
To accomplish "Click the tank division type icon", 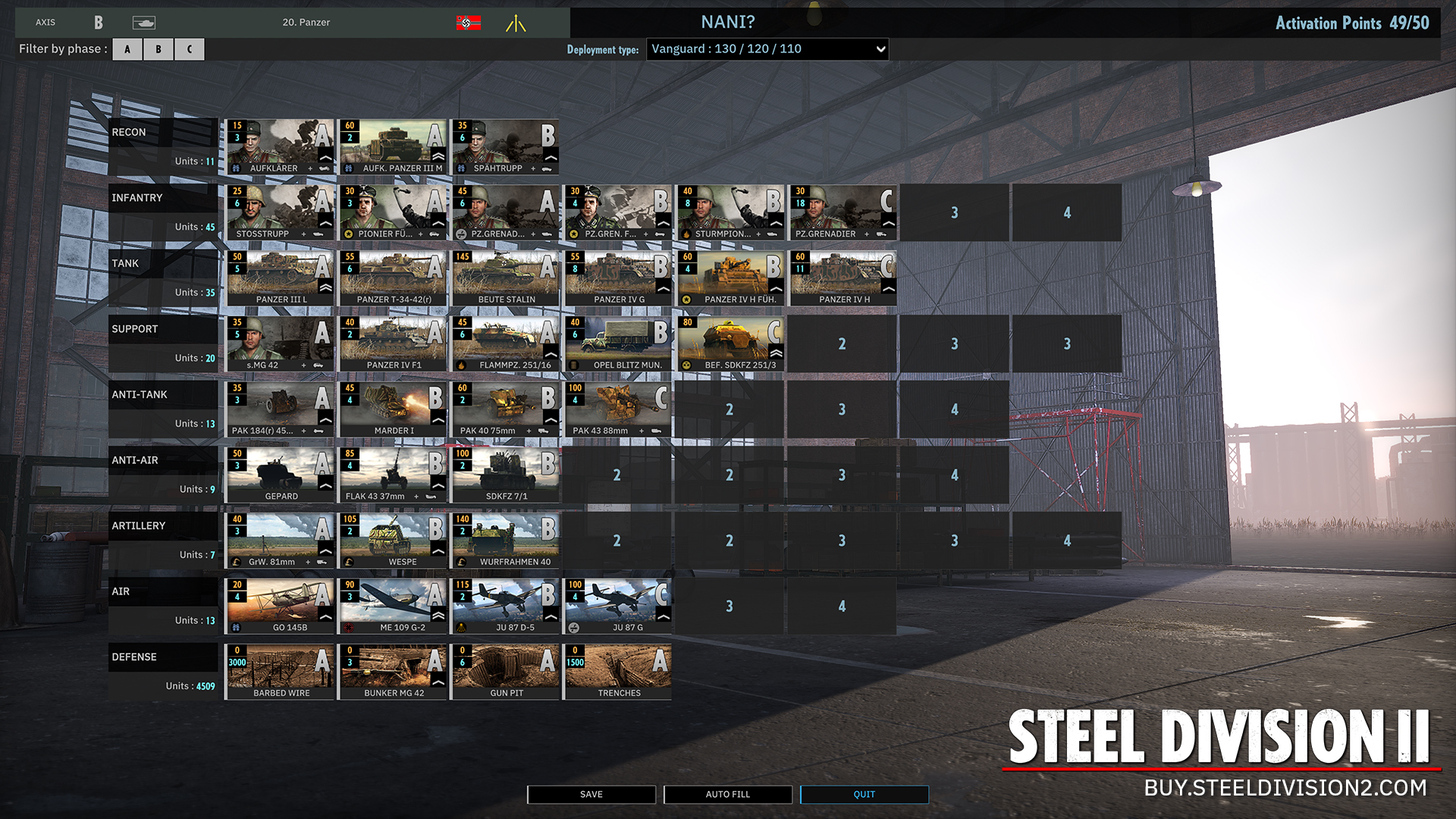I will coord(143,22).
